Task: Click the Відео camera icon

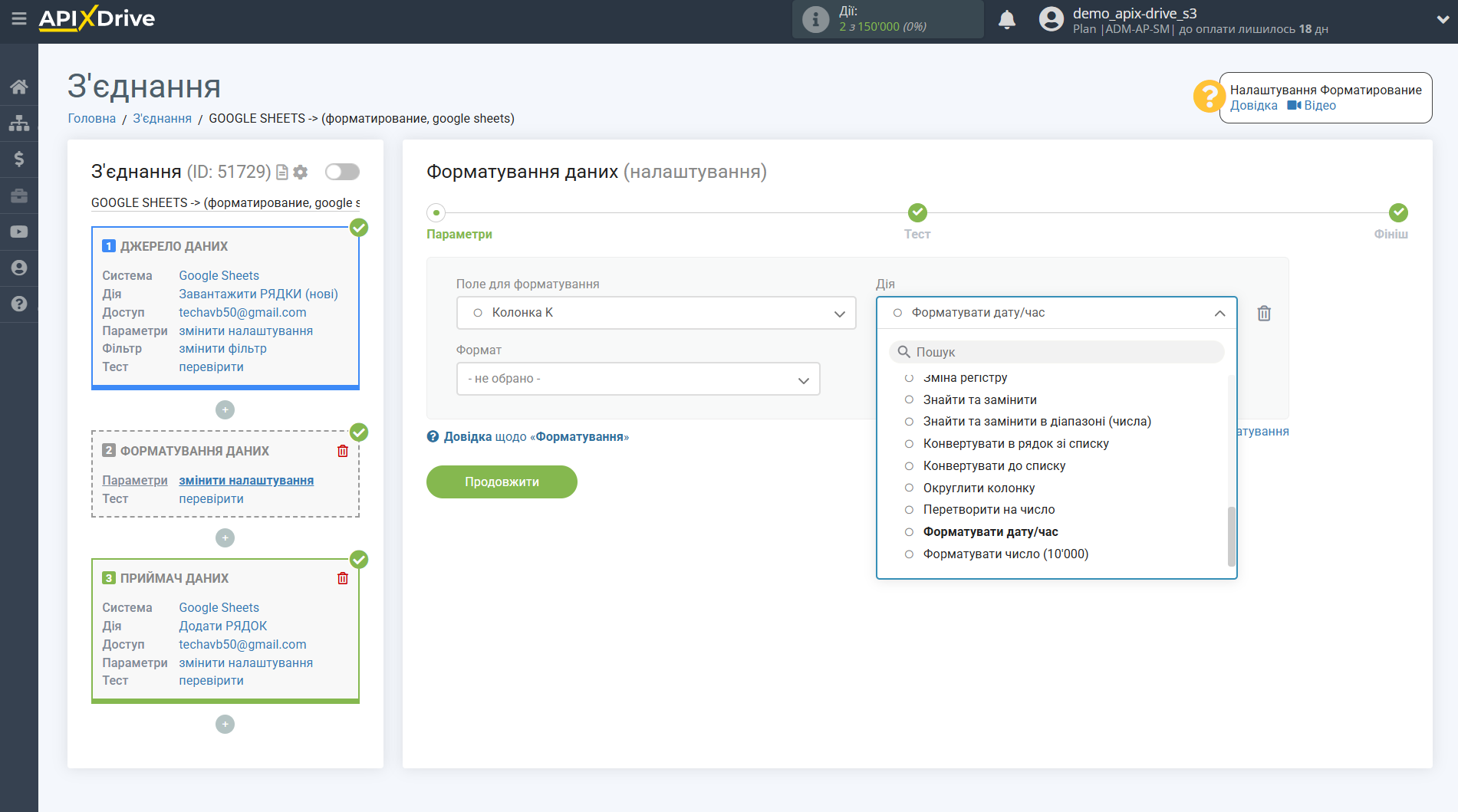Action: pos(1294,106)
